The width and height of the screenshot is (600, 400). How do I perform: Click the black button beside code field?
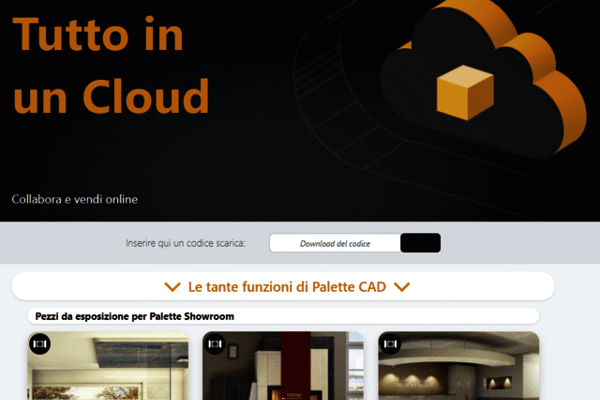(420, 243)
